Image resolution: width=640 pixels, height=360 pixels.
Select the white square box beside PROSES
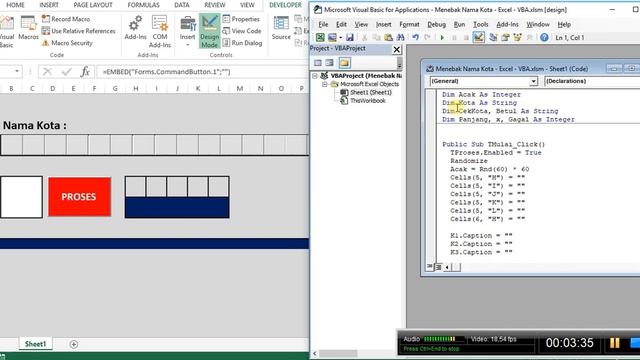(21, 197)
